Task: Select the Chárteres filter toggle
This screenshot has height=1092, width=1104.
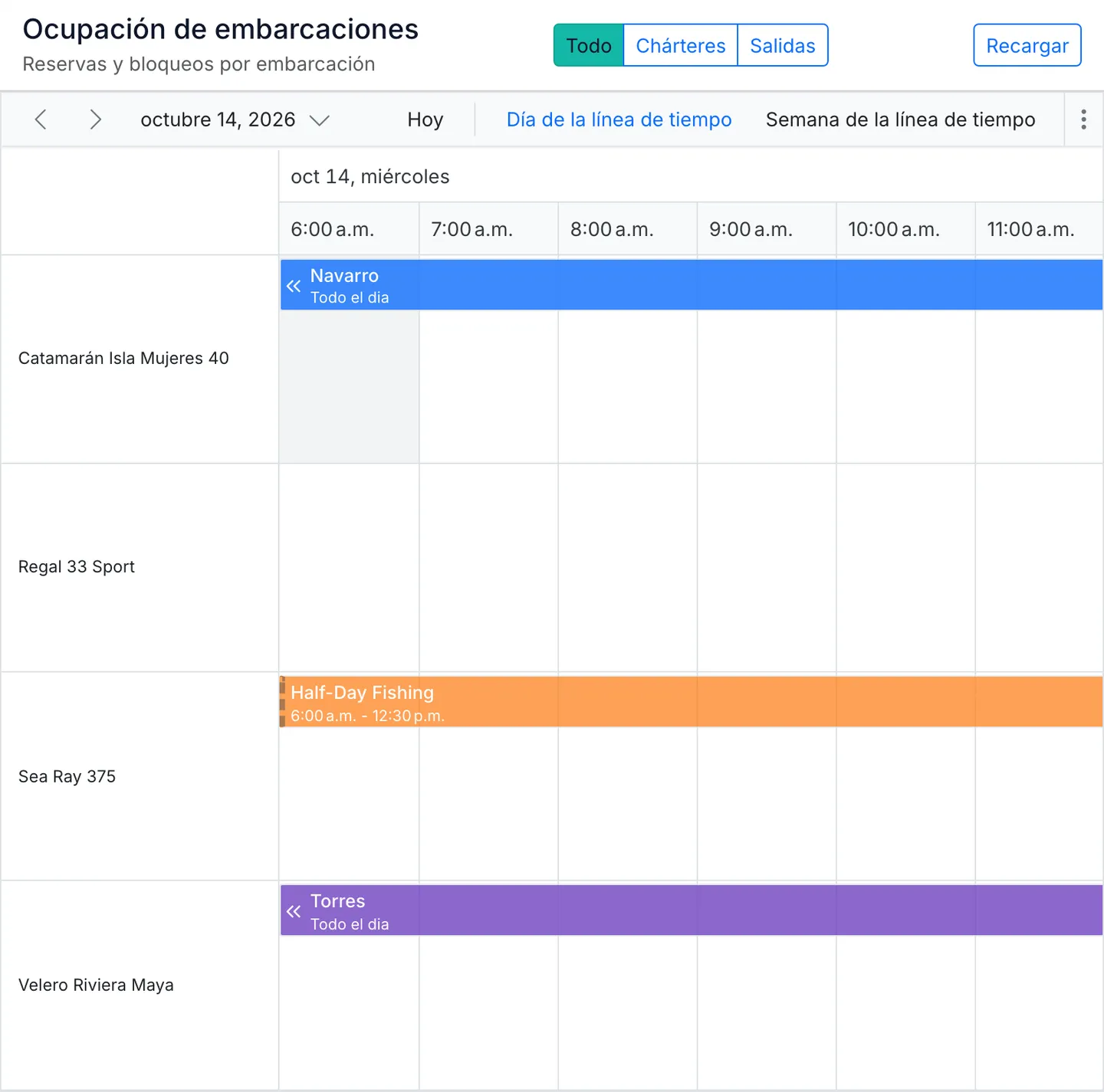Action: click(x=681, y=45)
